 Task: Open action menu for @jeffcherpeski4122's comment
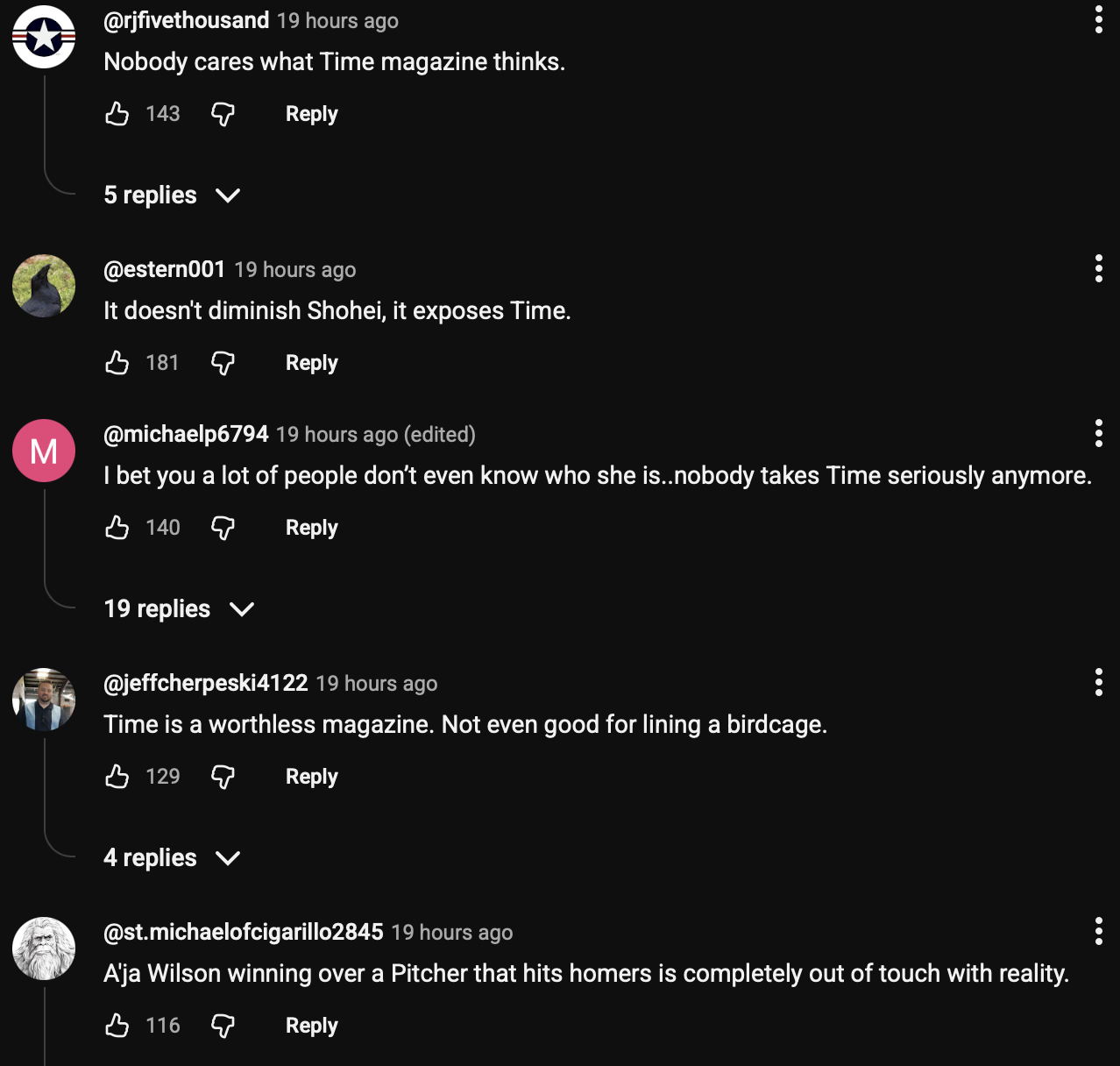tap(1098, 682)
